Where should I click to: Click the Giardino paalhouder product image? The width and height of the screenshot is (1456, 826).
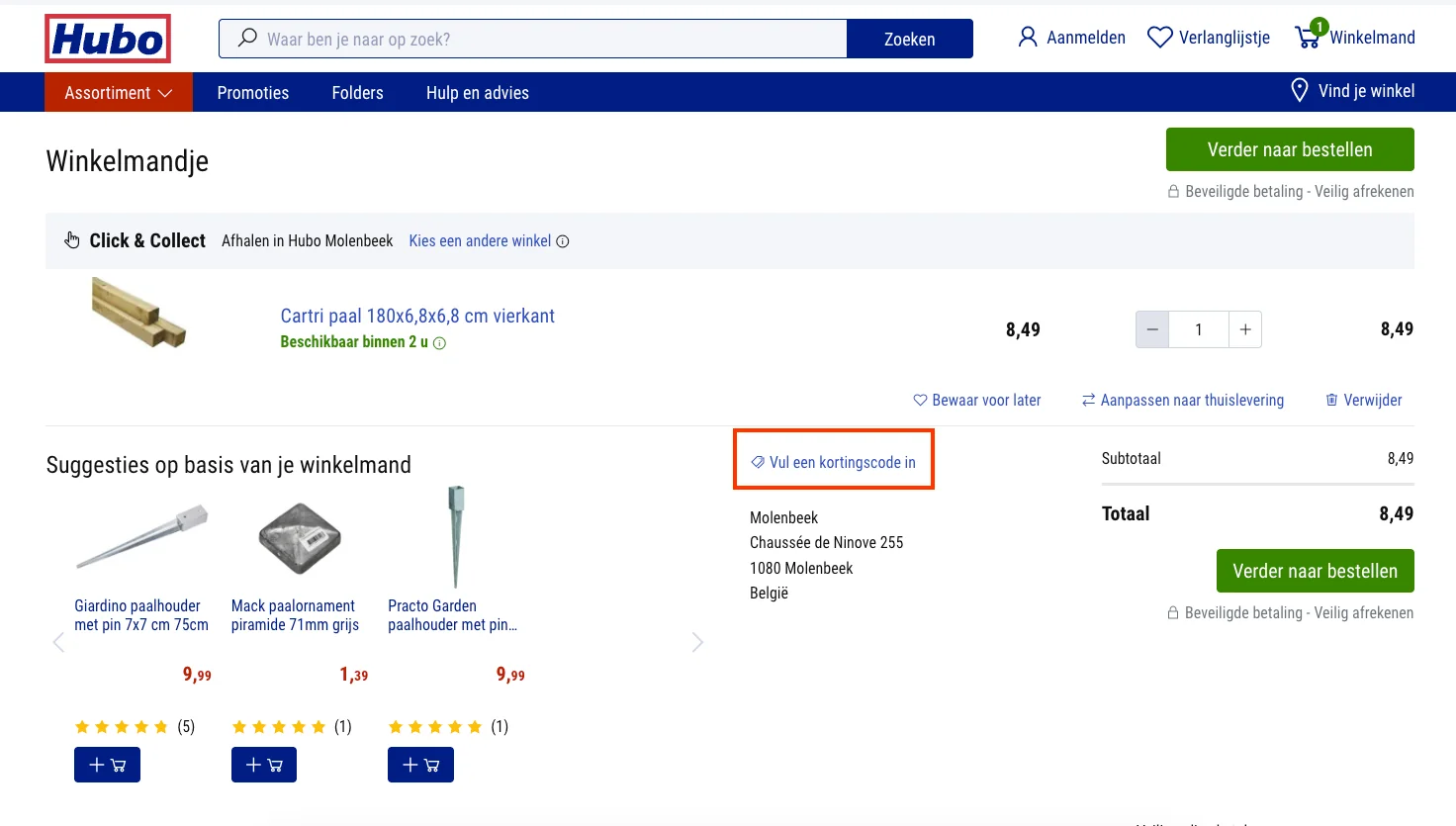click(x=142, y=538)
